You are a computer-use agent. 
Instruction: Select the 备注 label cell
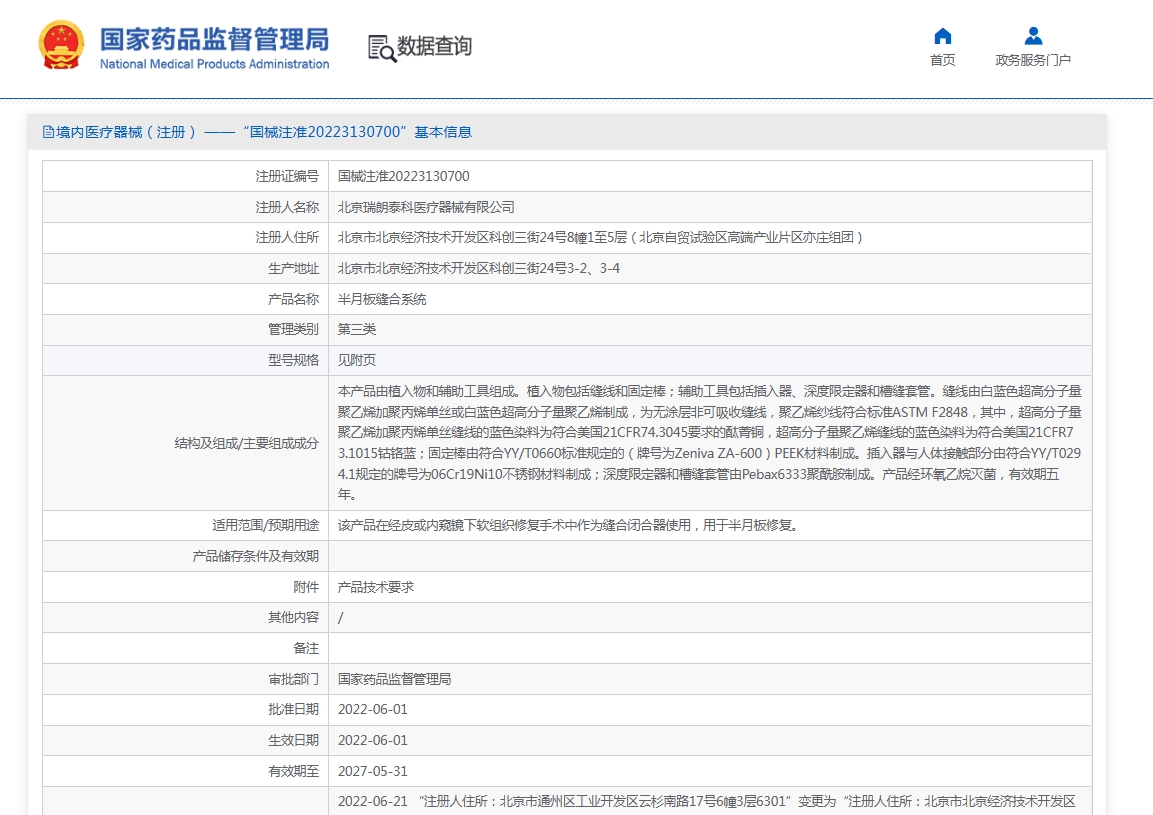click(x=185, y=648)
